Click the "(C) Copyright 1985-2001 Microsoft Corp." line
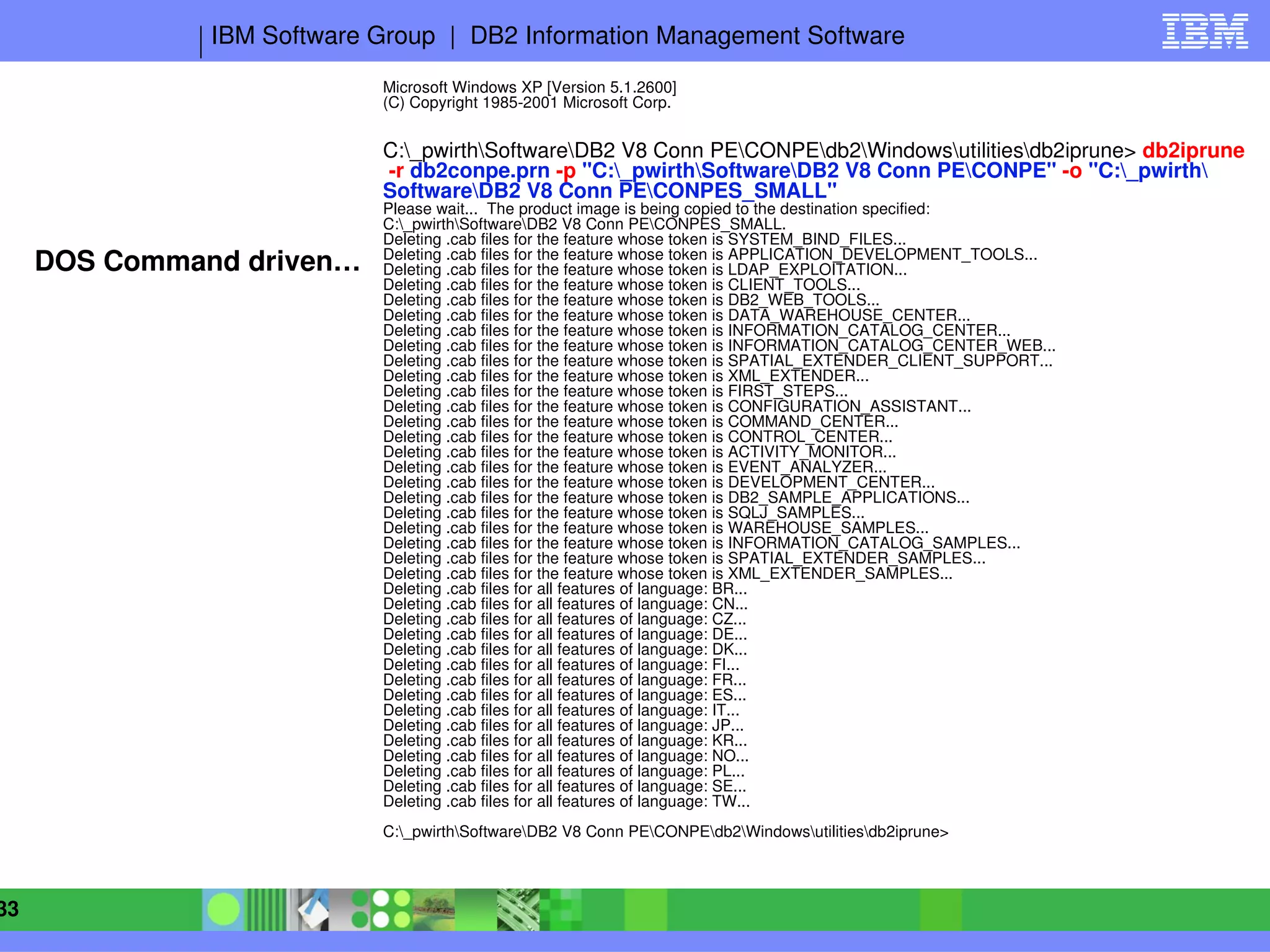Screen dimensions: 1270x952 pyautogui.click(x=527, y=103)
